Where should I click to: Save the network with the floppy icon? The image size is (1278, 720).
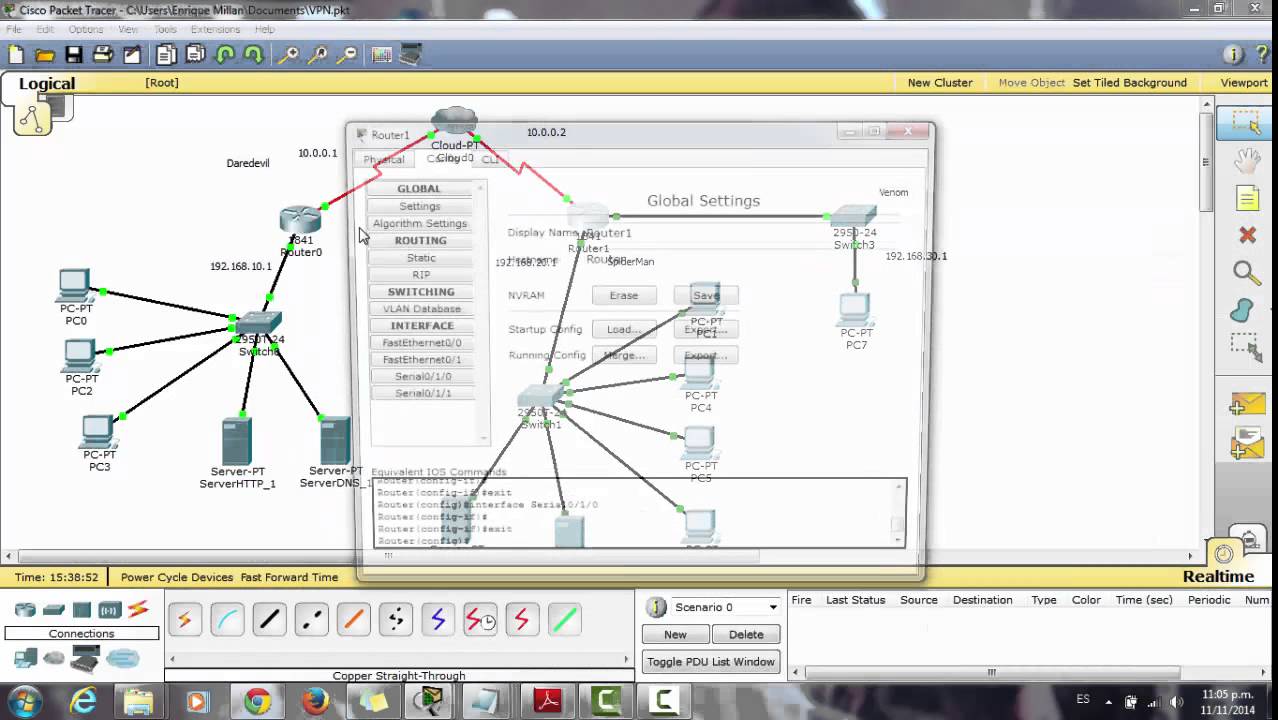(x=73, y=55)
